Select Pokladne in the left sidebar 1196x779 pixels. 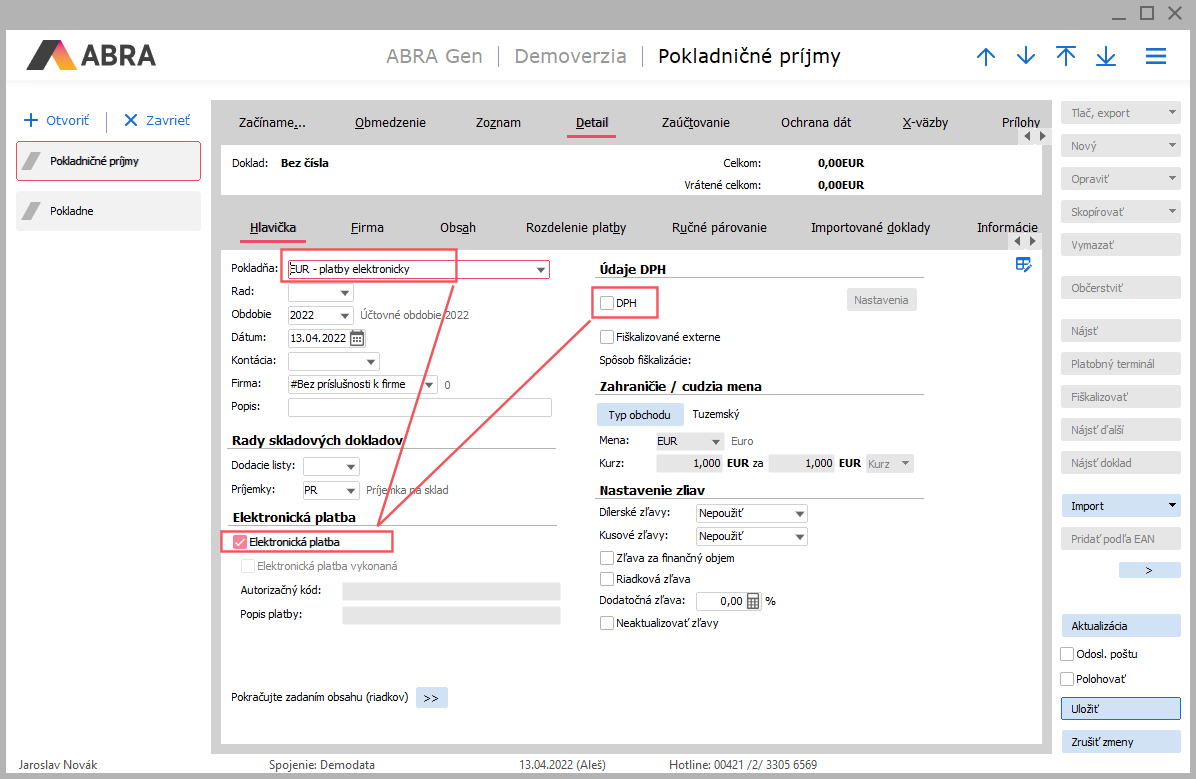(108, 211)
